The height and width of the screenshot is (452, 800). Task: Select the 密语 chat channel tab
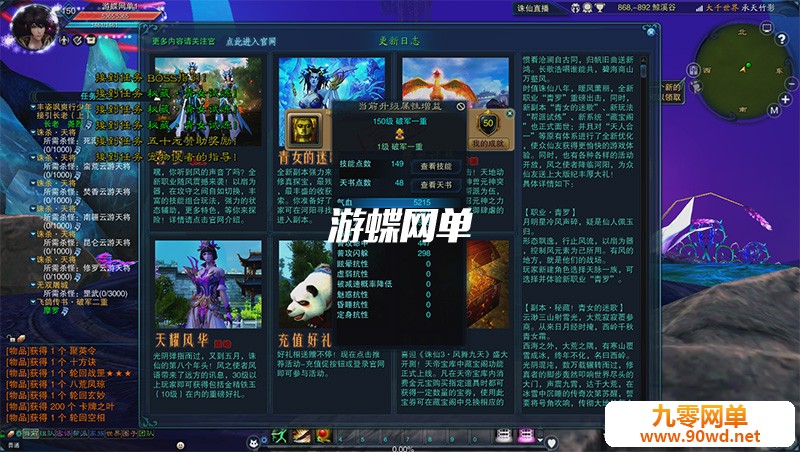63,434
